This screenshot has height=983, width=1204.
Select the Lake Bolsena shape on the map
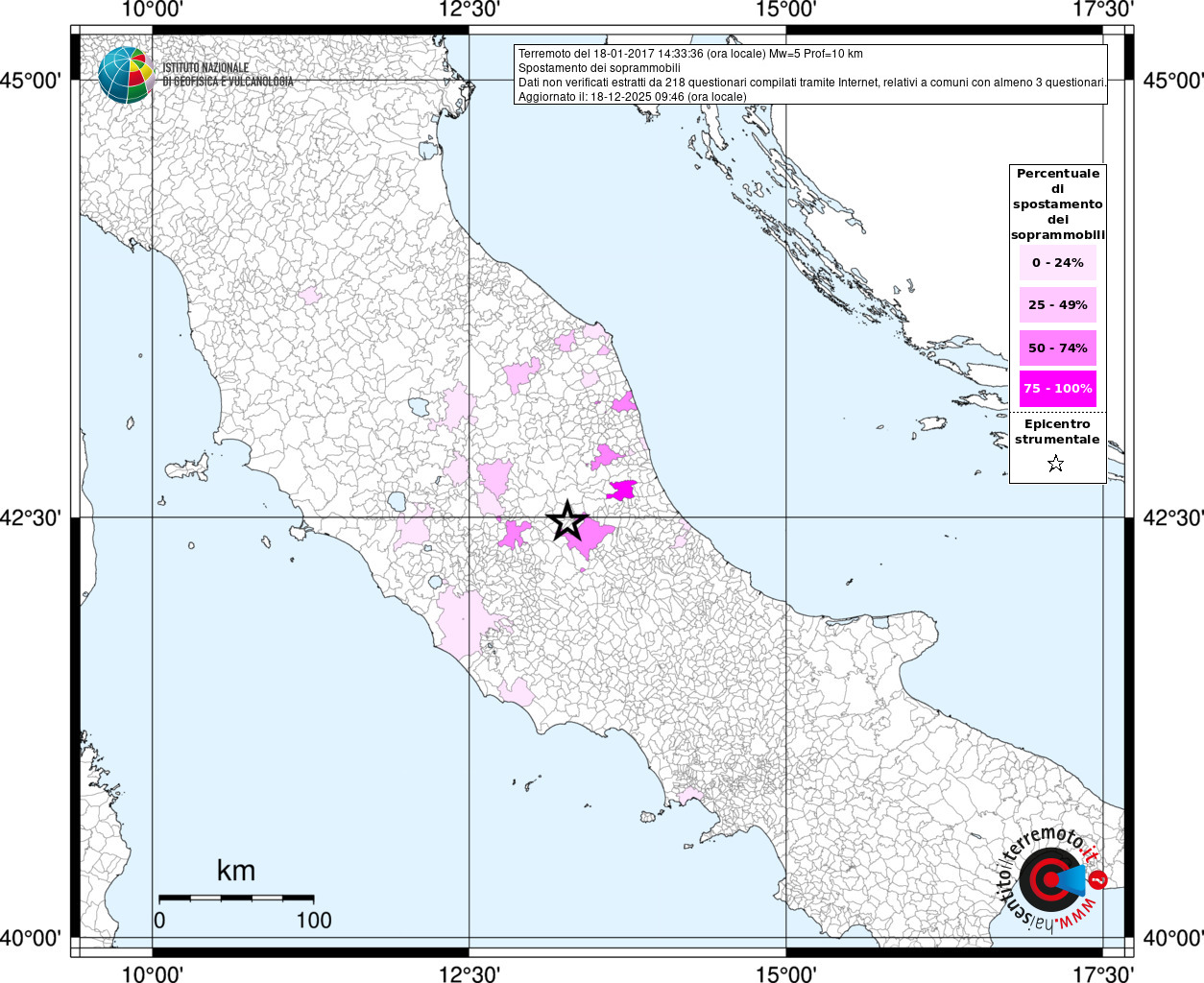397,501
